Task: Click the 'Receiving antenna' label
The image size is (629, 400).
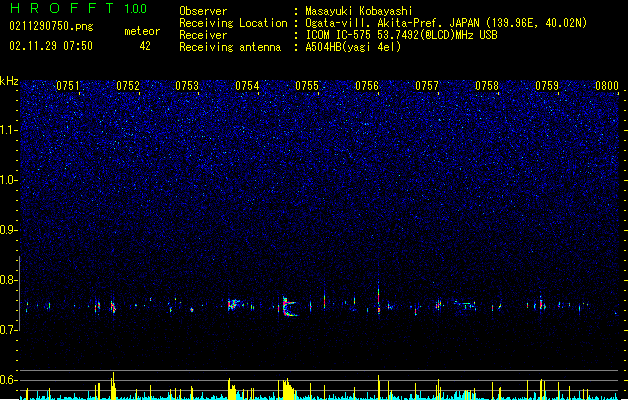Action: (230, 47)
